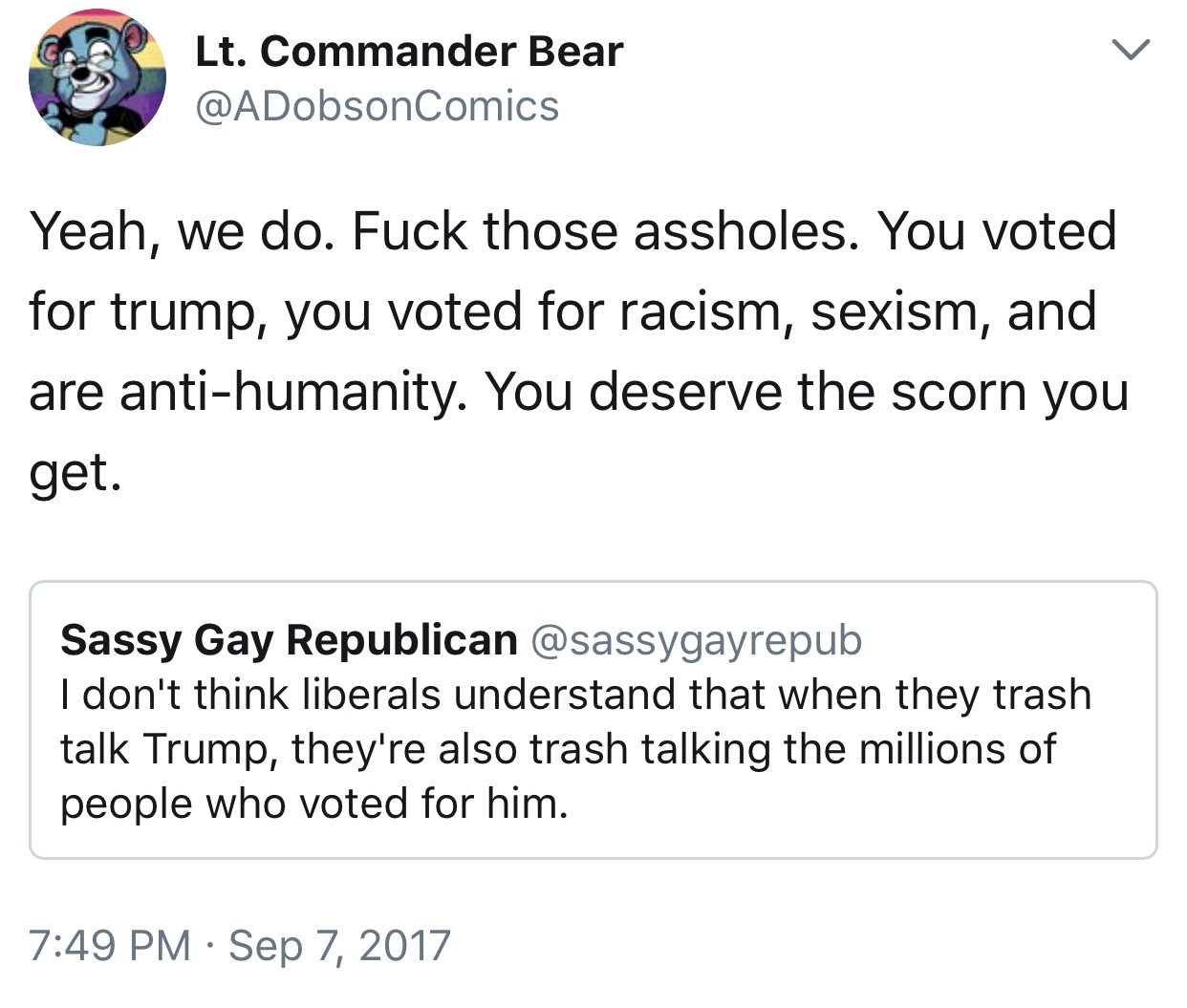Click the tweet line beginning 'for trump, you voted'

pyautogui.click(x=563, y=312)
